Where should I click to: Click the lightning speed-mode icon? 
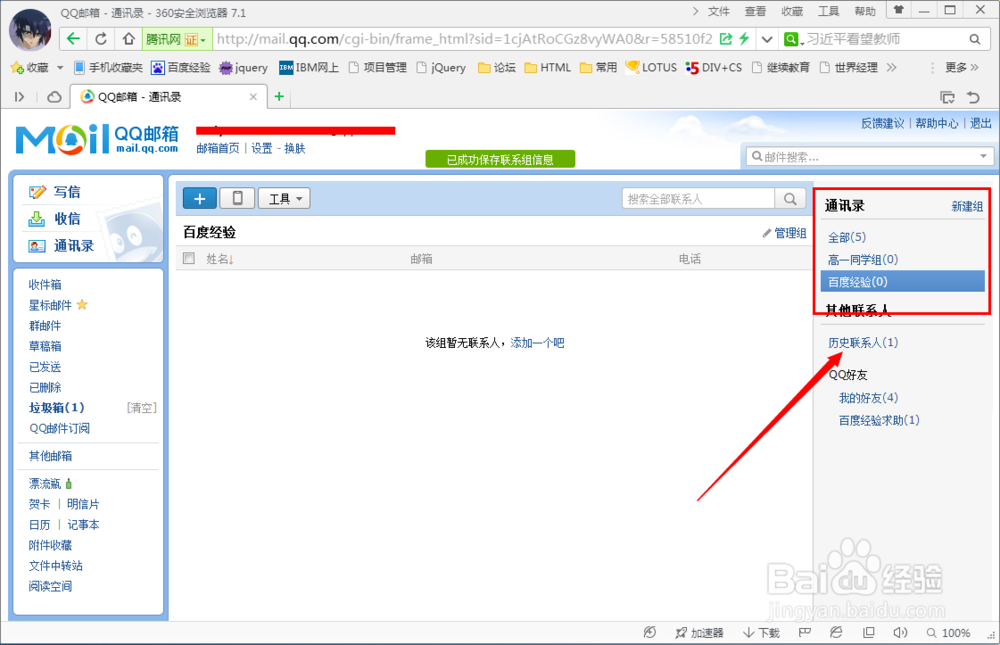[744, 39]
